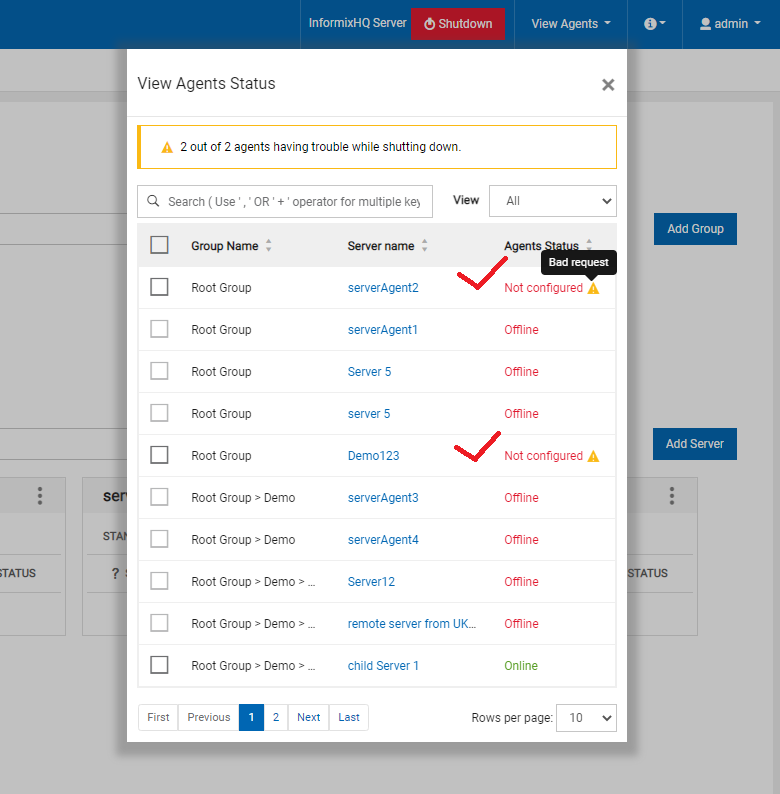Check the serverAgent4 row checkbox
Screen dimensions: 780x794
159,539
